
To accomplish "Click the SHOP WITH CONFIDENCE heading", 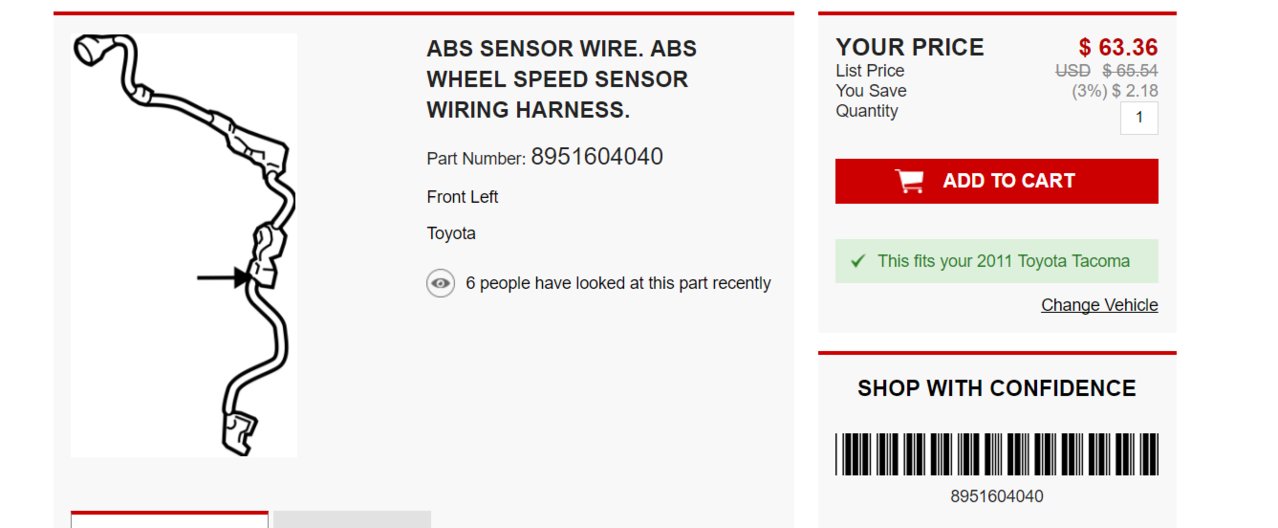I will [x=997, y=388].
